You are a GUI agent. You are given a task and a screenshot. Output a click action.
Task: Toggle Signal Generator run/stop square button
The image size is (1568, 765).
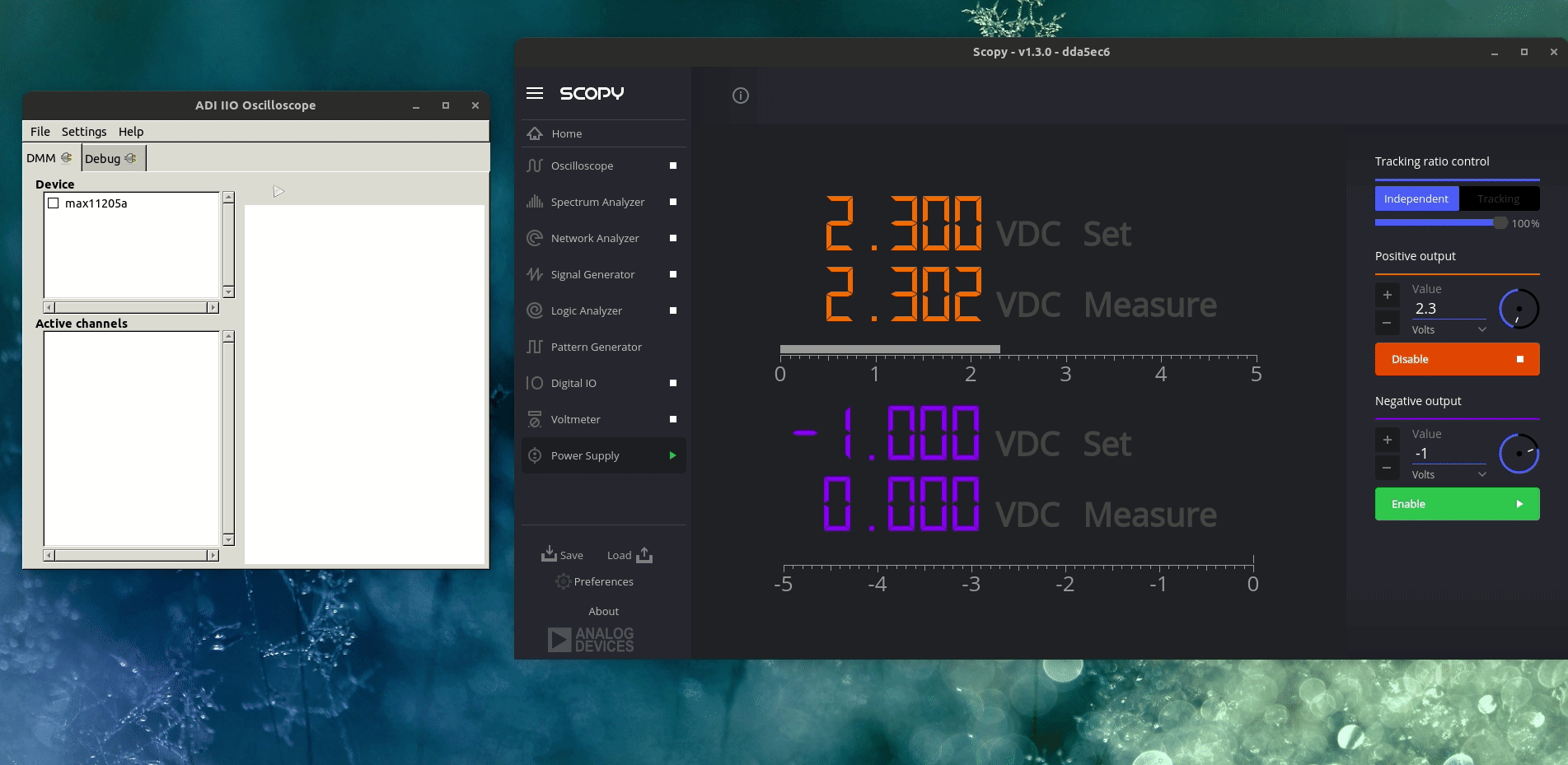(673, 274)
